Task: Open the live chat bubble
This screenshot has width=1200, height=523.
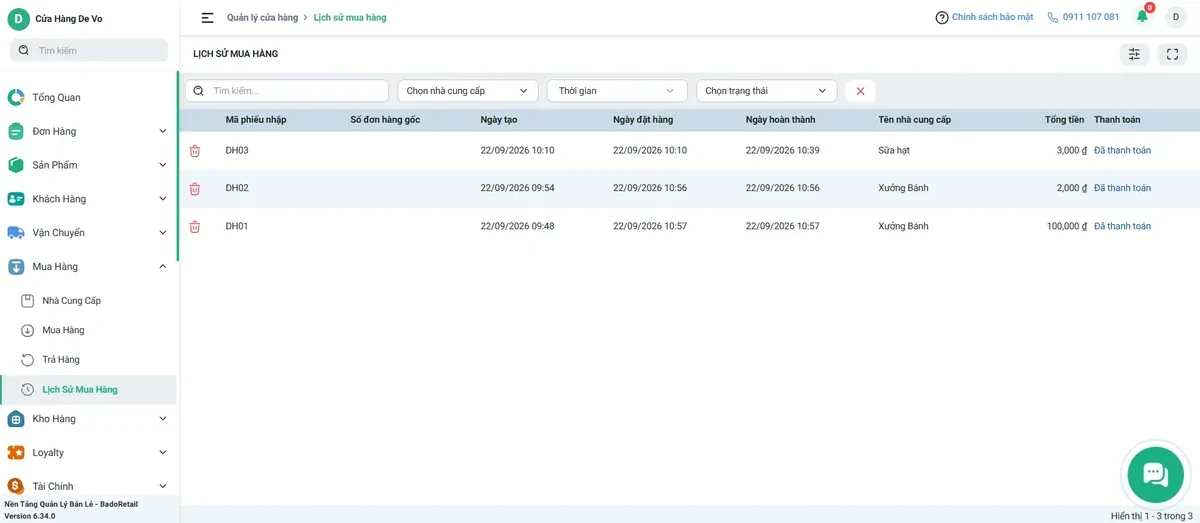Action: [1155, 475]
